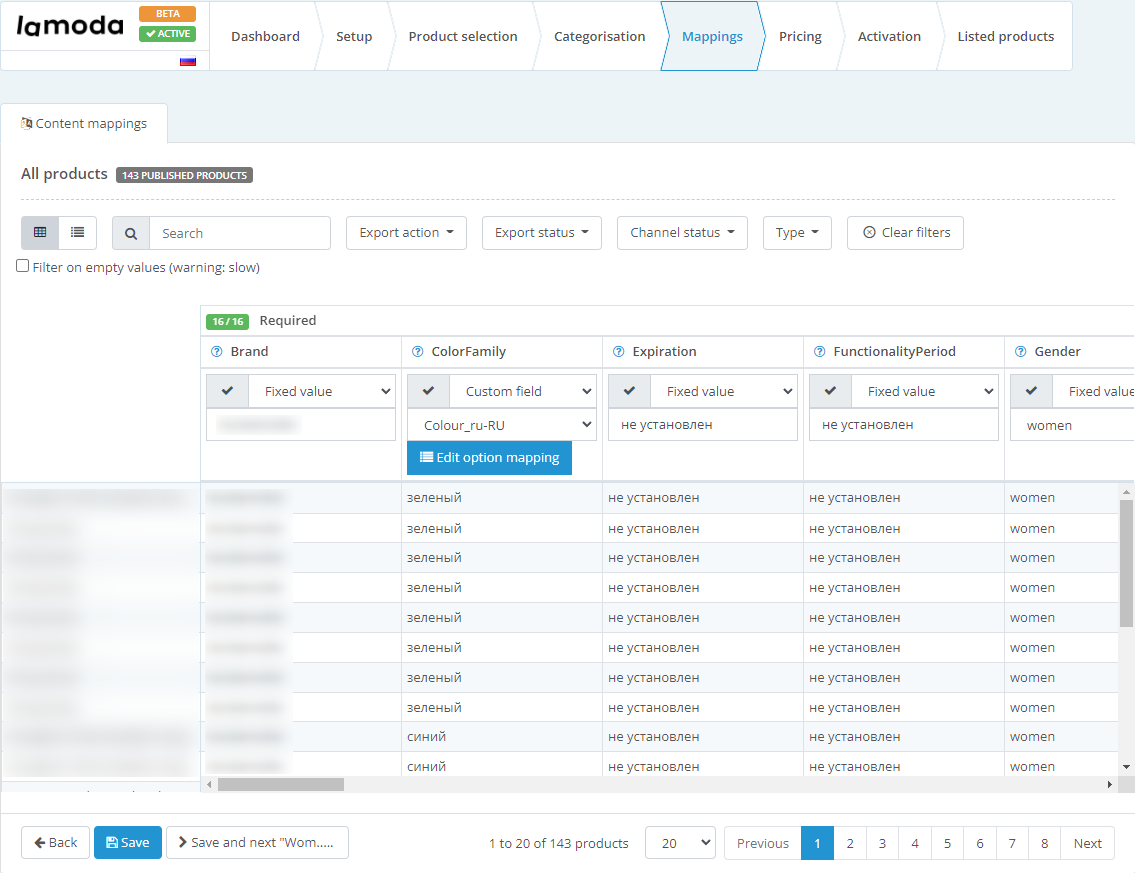Image resolution: width=1135 pixels, height=873 pixels.
Task: Click the vertical table scrollbar thumb
Action: pos(1126,563)
